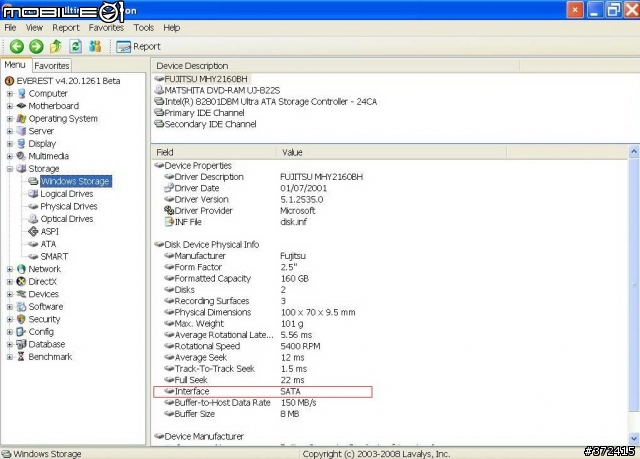Expand the Multimedia tree node
This screenshot has height=459, width=640.
tap(10, 156)
